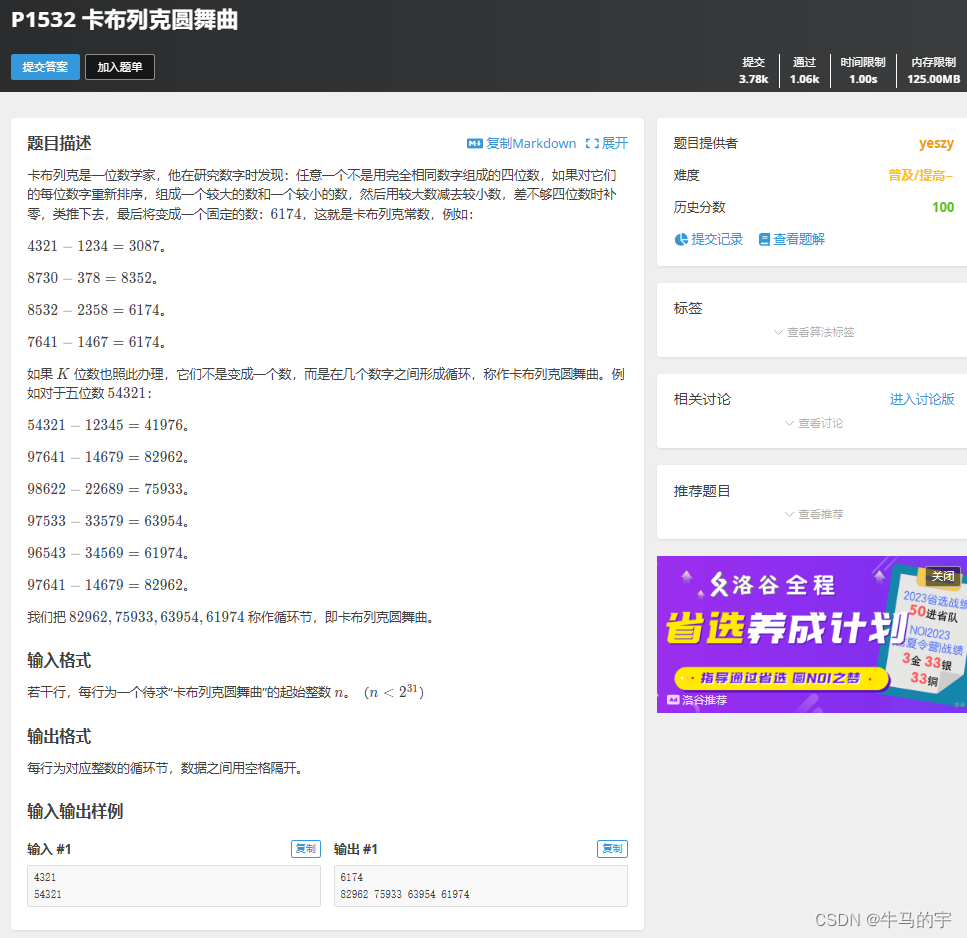967x938 pixels.
Task: Open the provider profile yeszy
Action: tap(936, 144)
